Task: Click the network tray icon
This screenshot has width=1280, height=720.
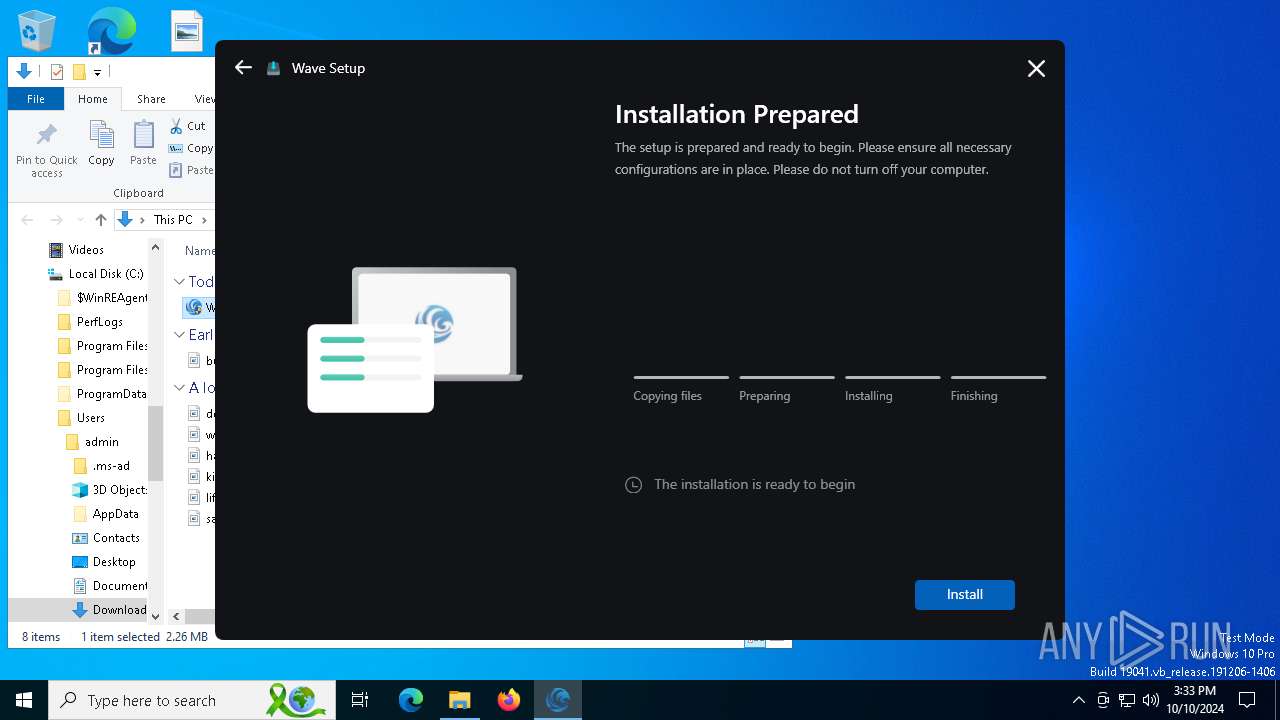Action: coord(1127,700)
